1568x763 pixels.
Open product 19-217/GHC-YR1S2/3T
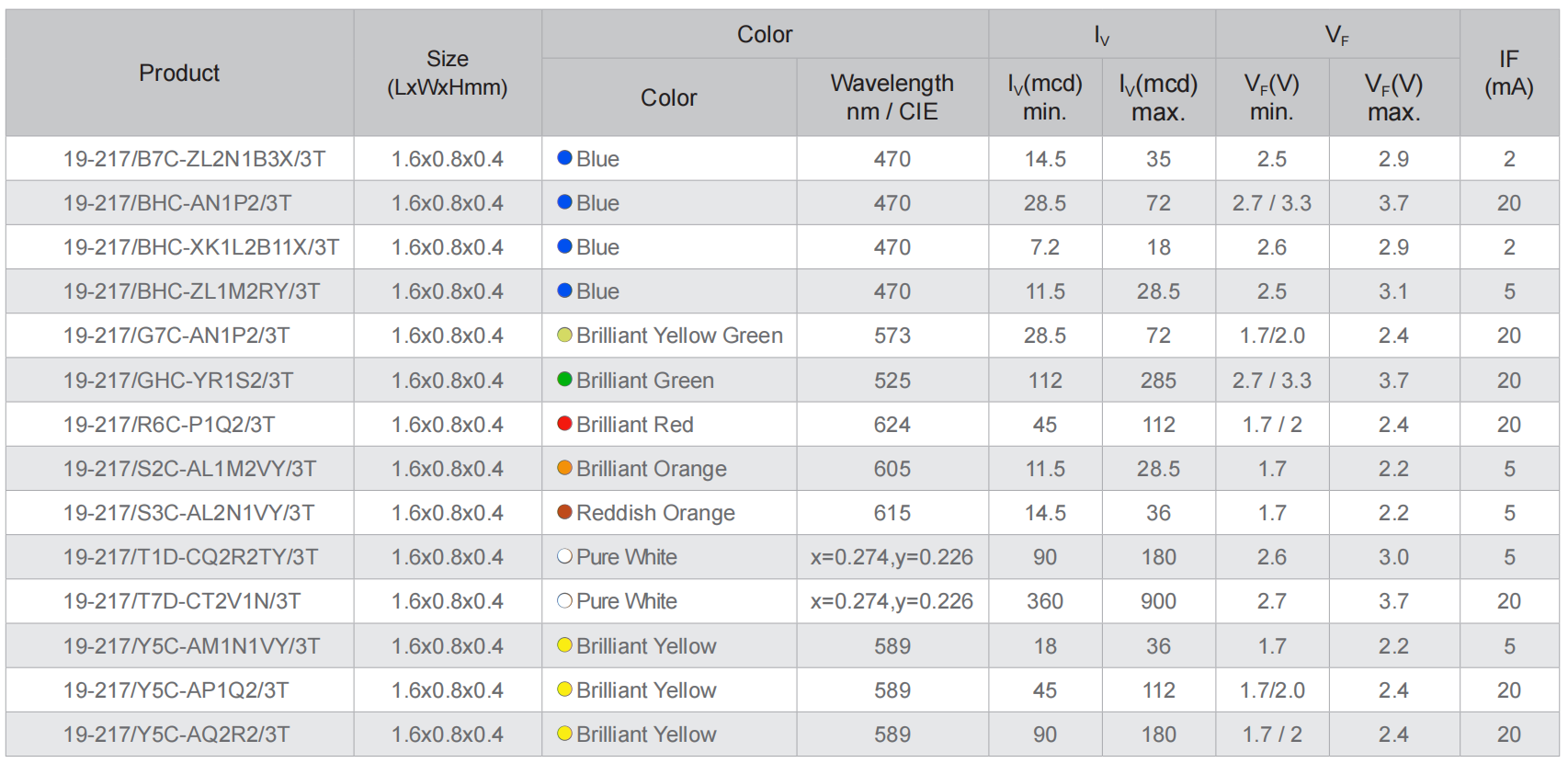[178, 381]
